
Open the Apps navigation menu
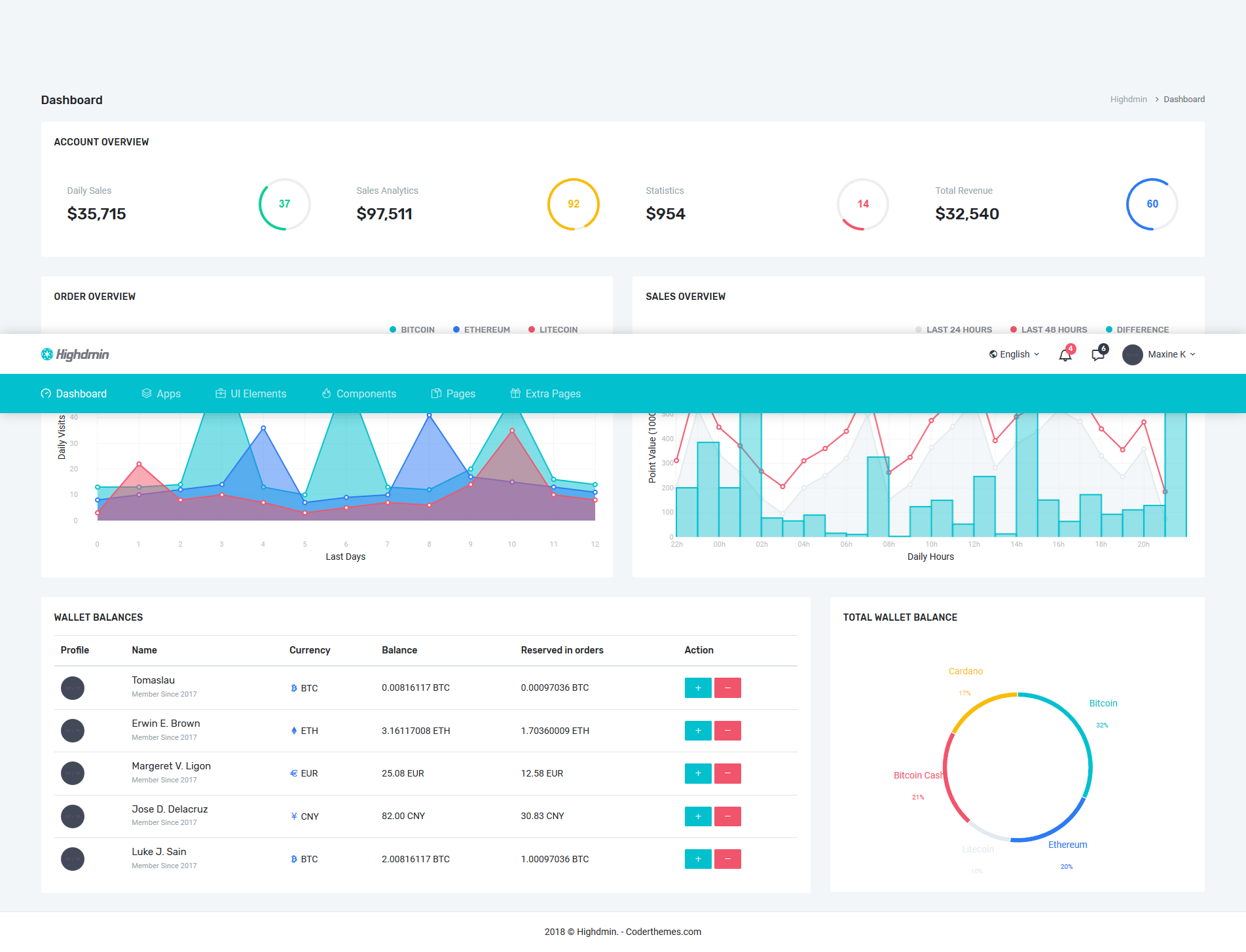161,394
